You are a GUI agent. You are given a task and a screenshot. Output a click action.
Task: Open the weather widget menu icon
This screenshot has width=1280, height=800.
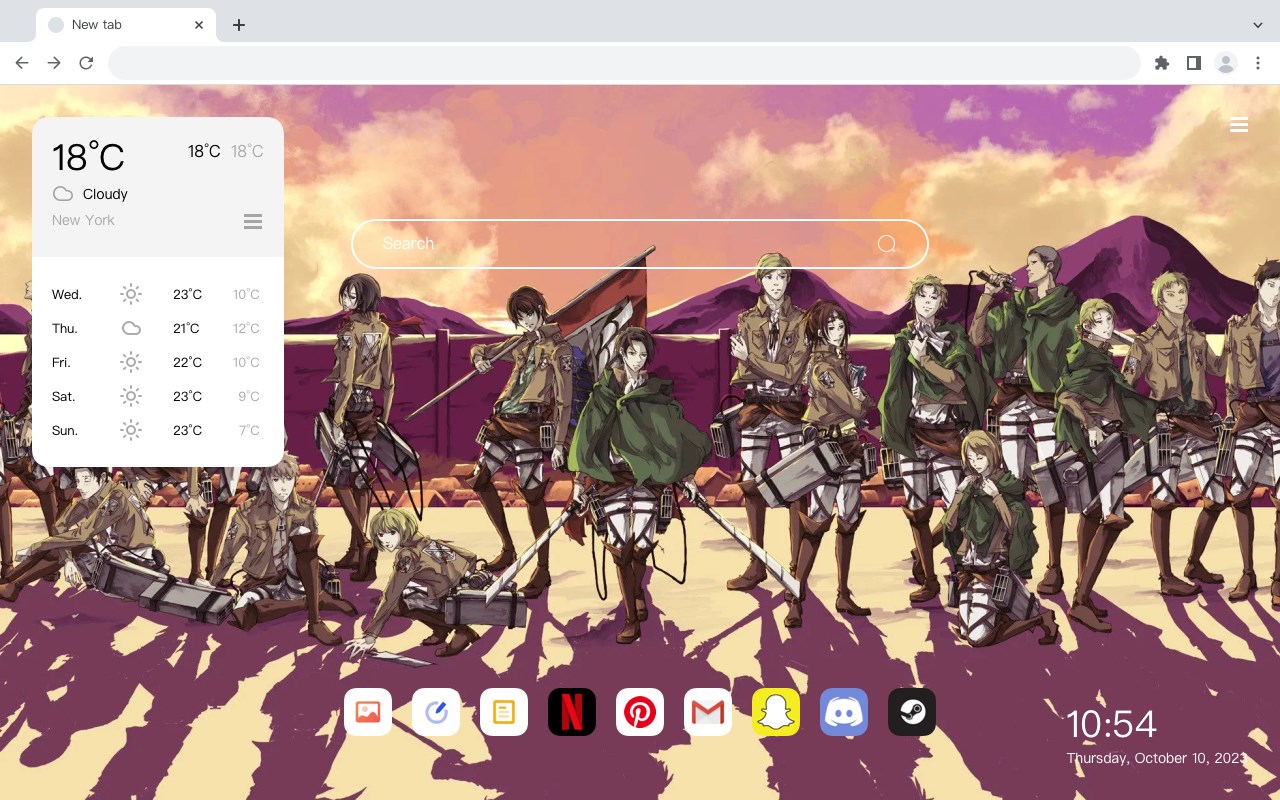tap(253, 221)
